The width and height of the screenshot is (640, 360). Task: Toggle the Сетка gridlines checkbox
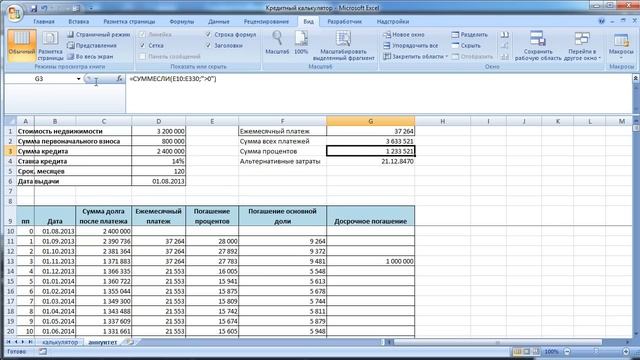142,46
